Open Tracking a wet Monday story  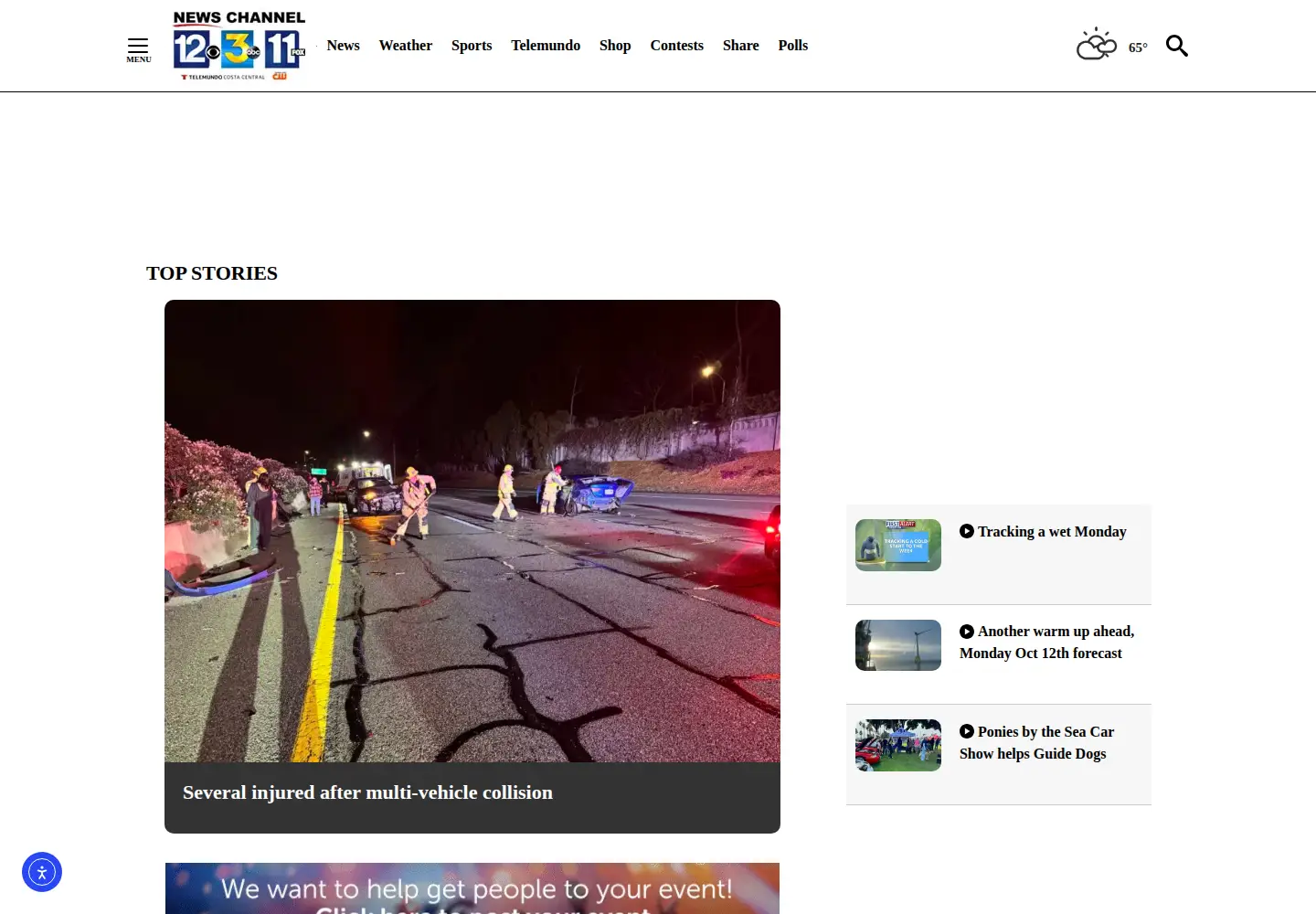click(x=1052, y=532)
